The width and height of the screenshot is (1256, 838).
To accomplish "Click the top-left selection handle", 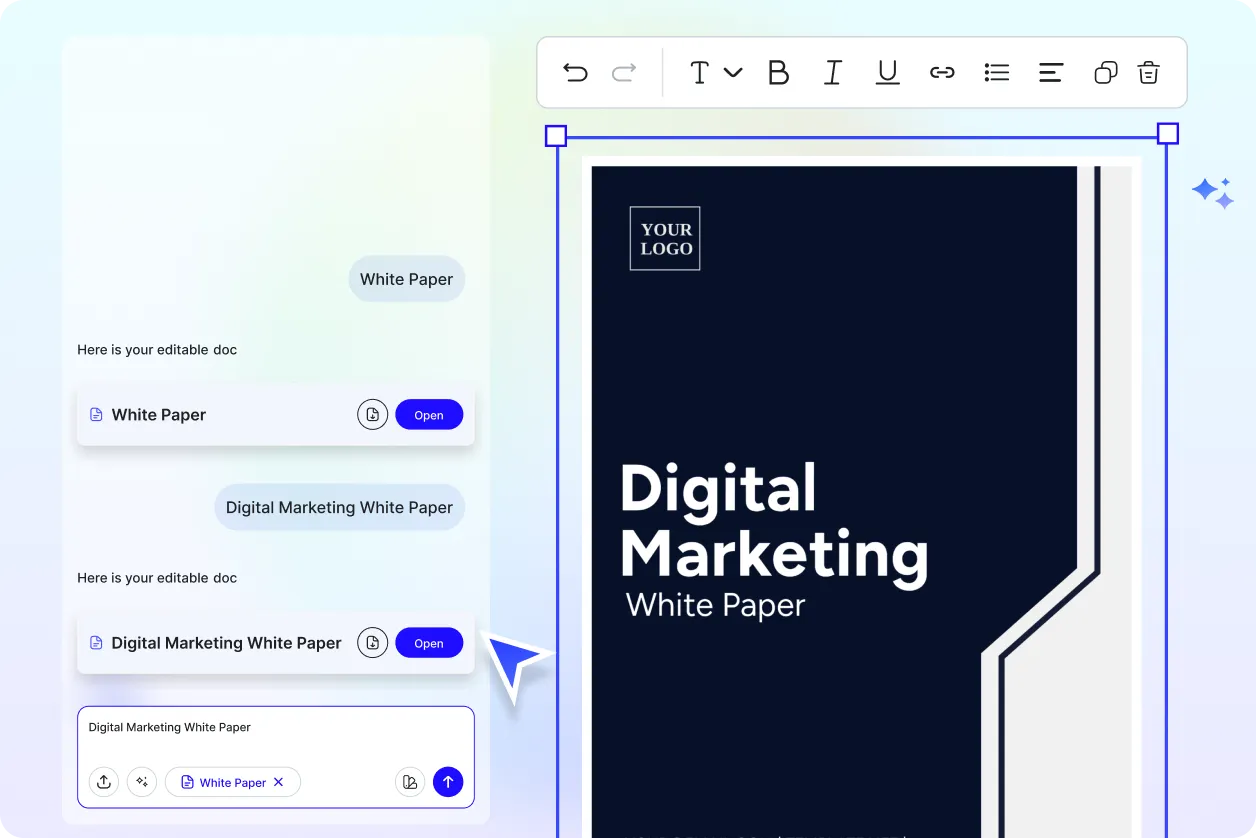I will pyautogui.click(x=556, y=136).
